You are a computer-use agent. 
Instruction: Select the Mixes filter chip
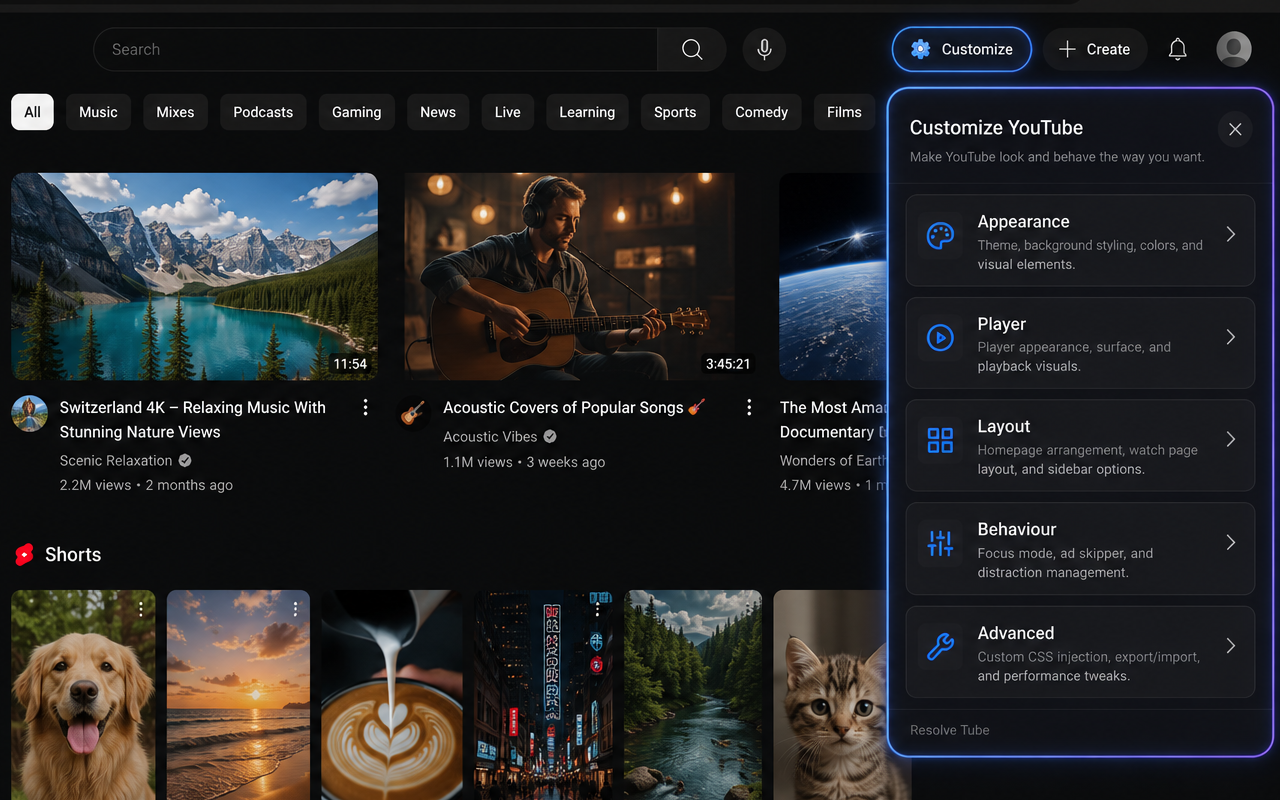pyautogui.click(x=175, y=112)
